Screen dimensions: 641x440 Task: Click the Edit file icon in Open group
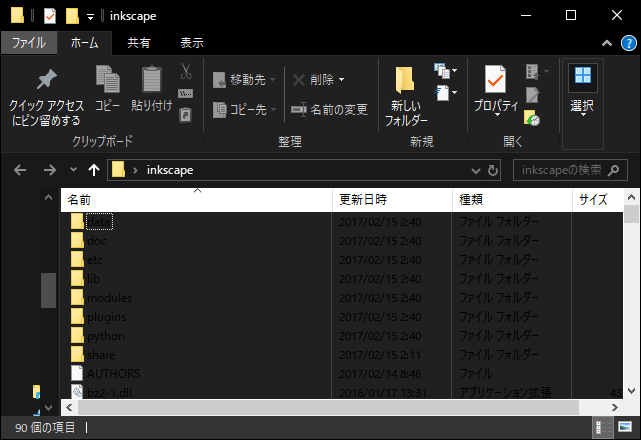(532, 95)
